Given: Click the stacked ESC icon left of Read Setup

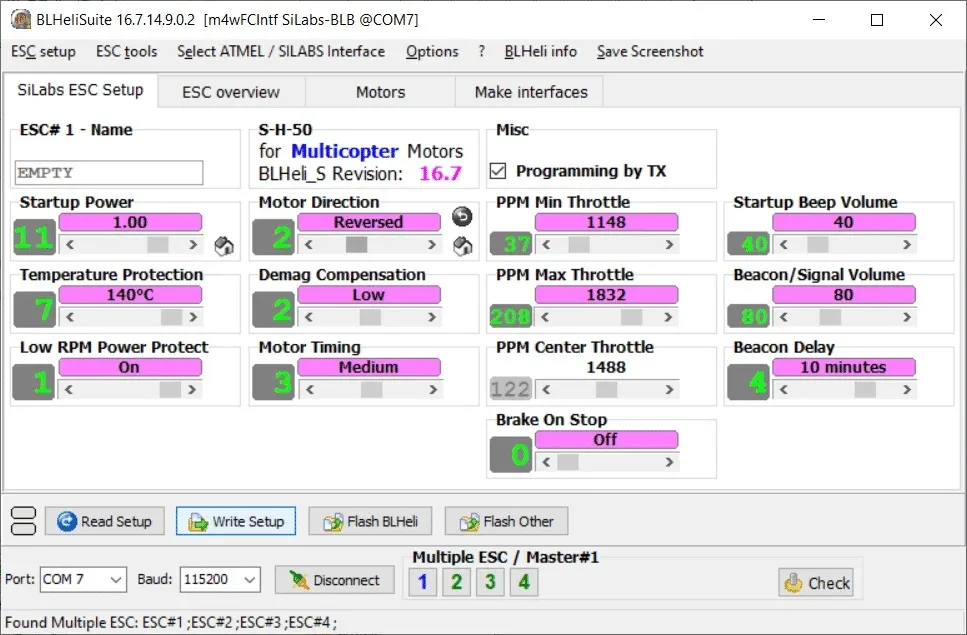Looking at the screenshot, I should 23,521.
